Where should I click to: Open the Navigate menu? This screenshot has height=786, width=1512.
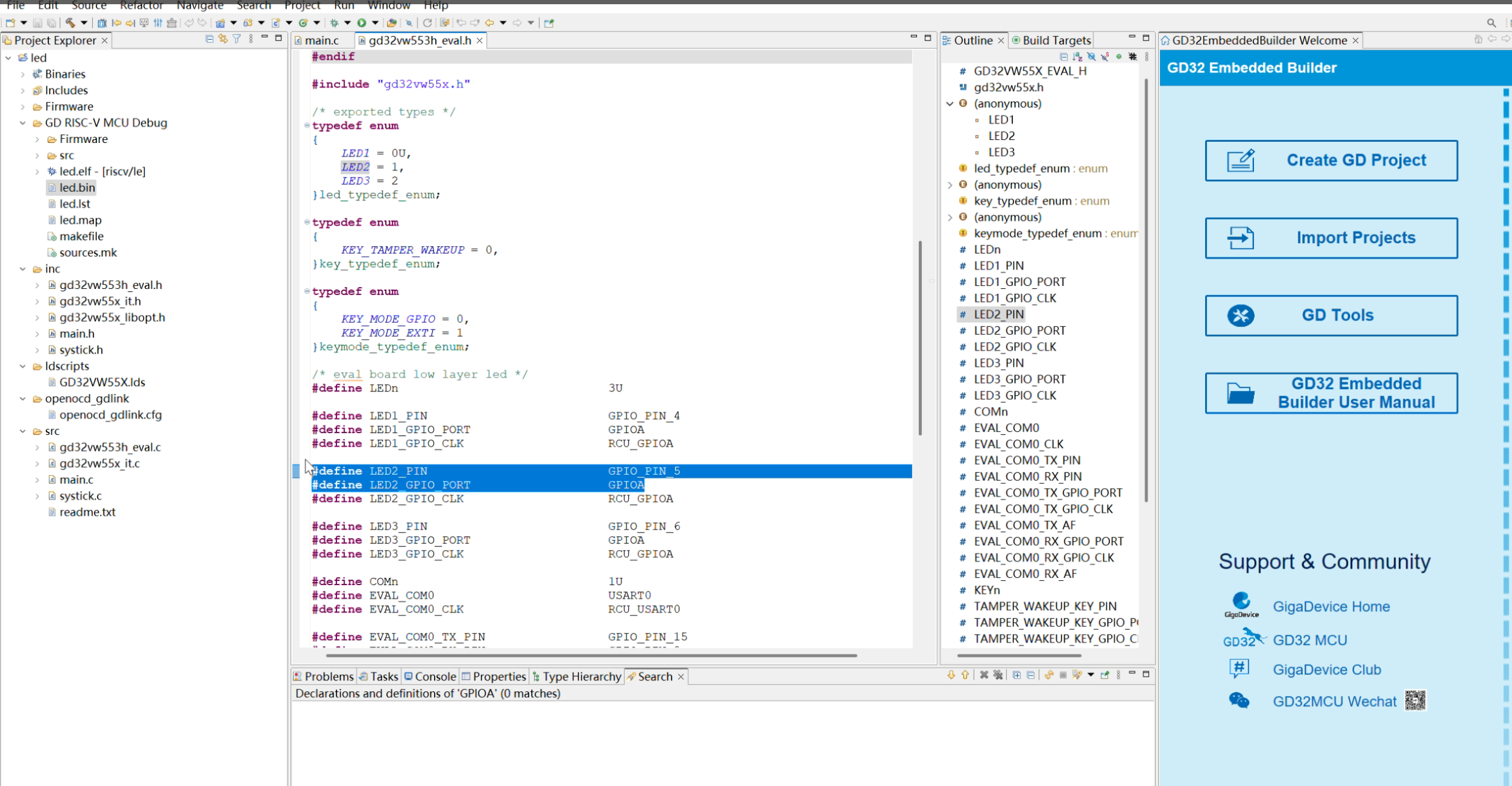(x=200, y=5)
